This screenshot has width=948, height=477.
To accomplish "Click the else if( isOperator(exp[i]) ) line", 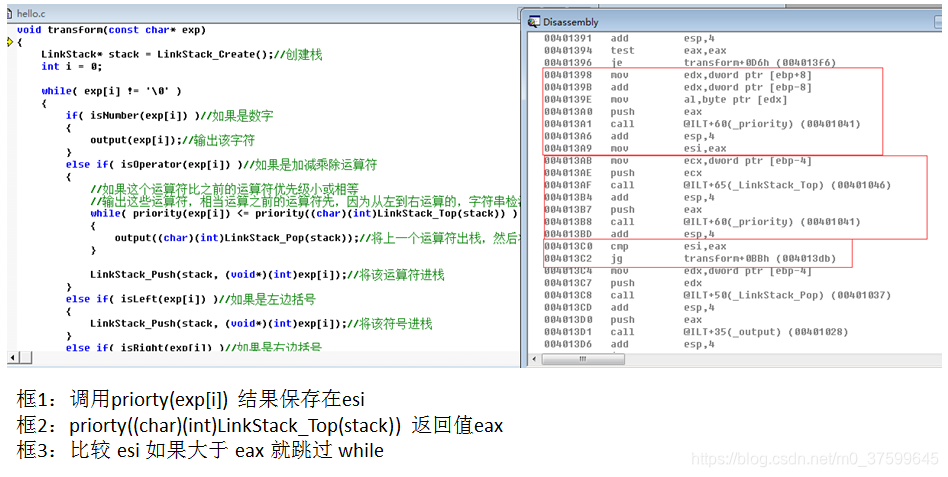I will pyautogui.click(x=221, y=164).
